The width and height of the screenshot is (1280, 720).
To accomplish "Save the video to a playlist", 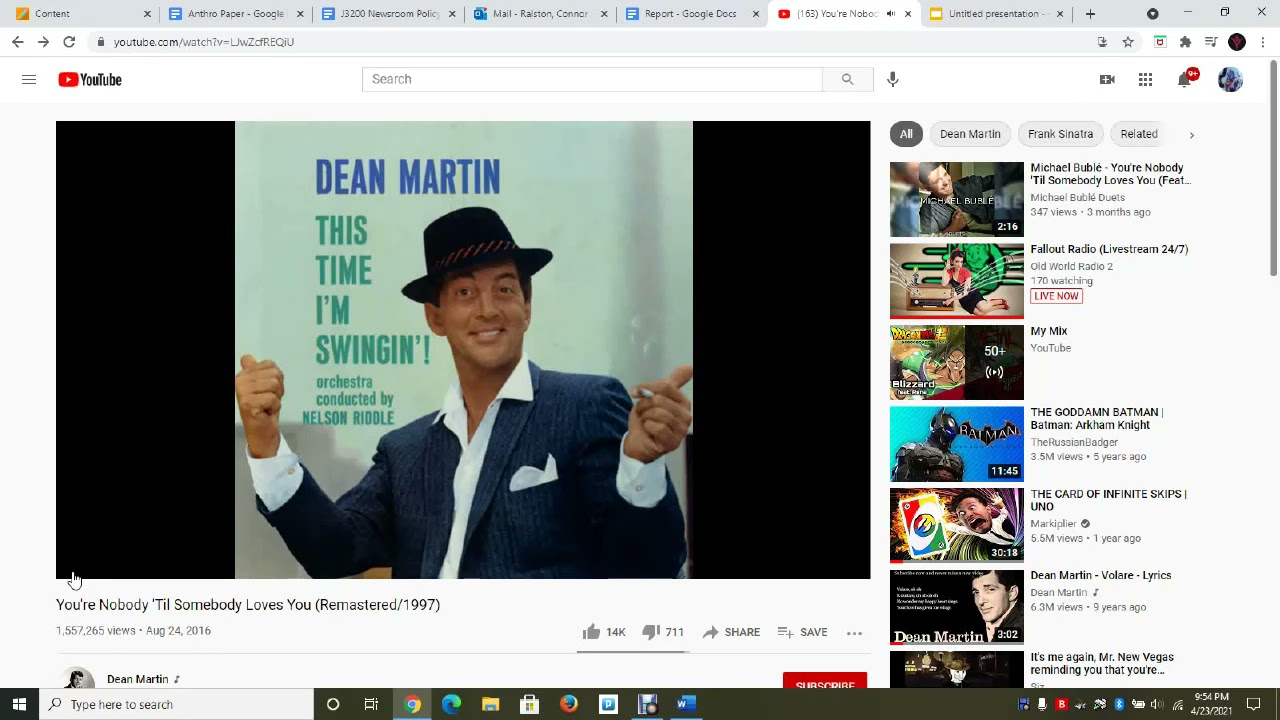I will click(x=802, y=632).
